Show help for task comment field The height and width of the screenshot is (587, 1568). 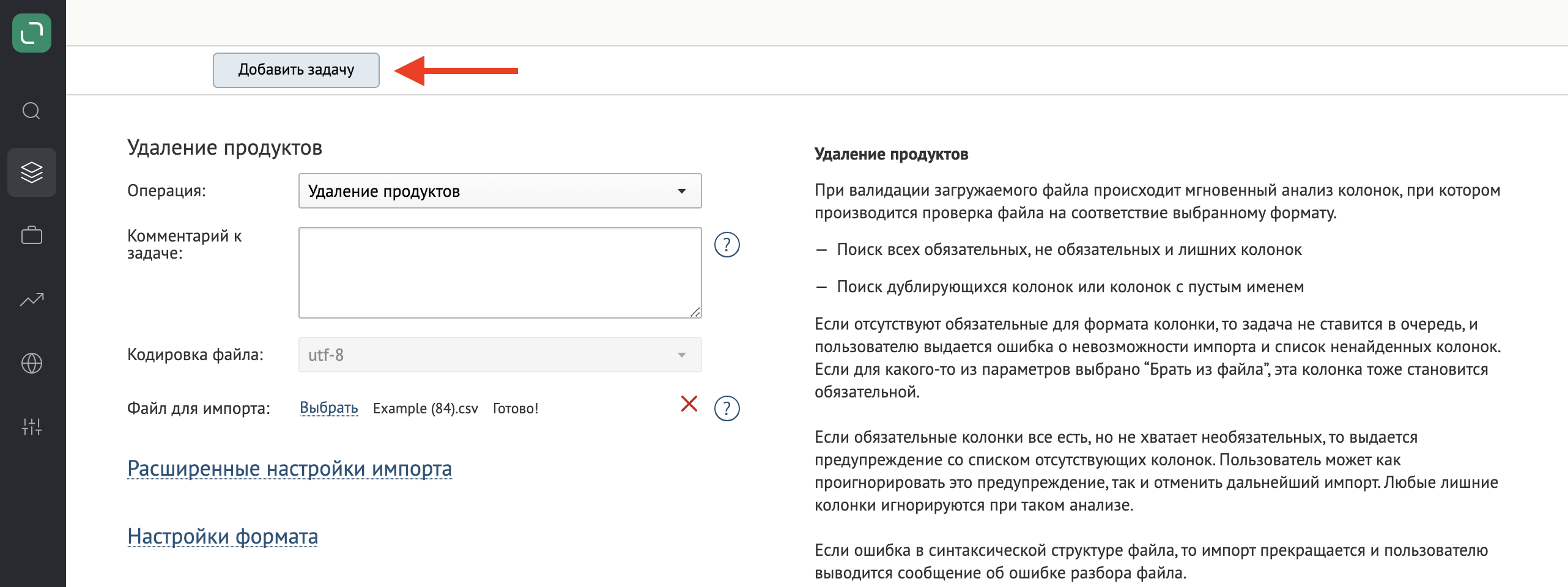[727, 245]
